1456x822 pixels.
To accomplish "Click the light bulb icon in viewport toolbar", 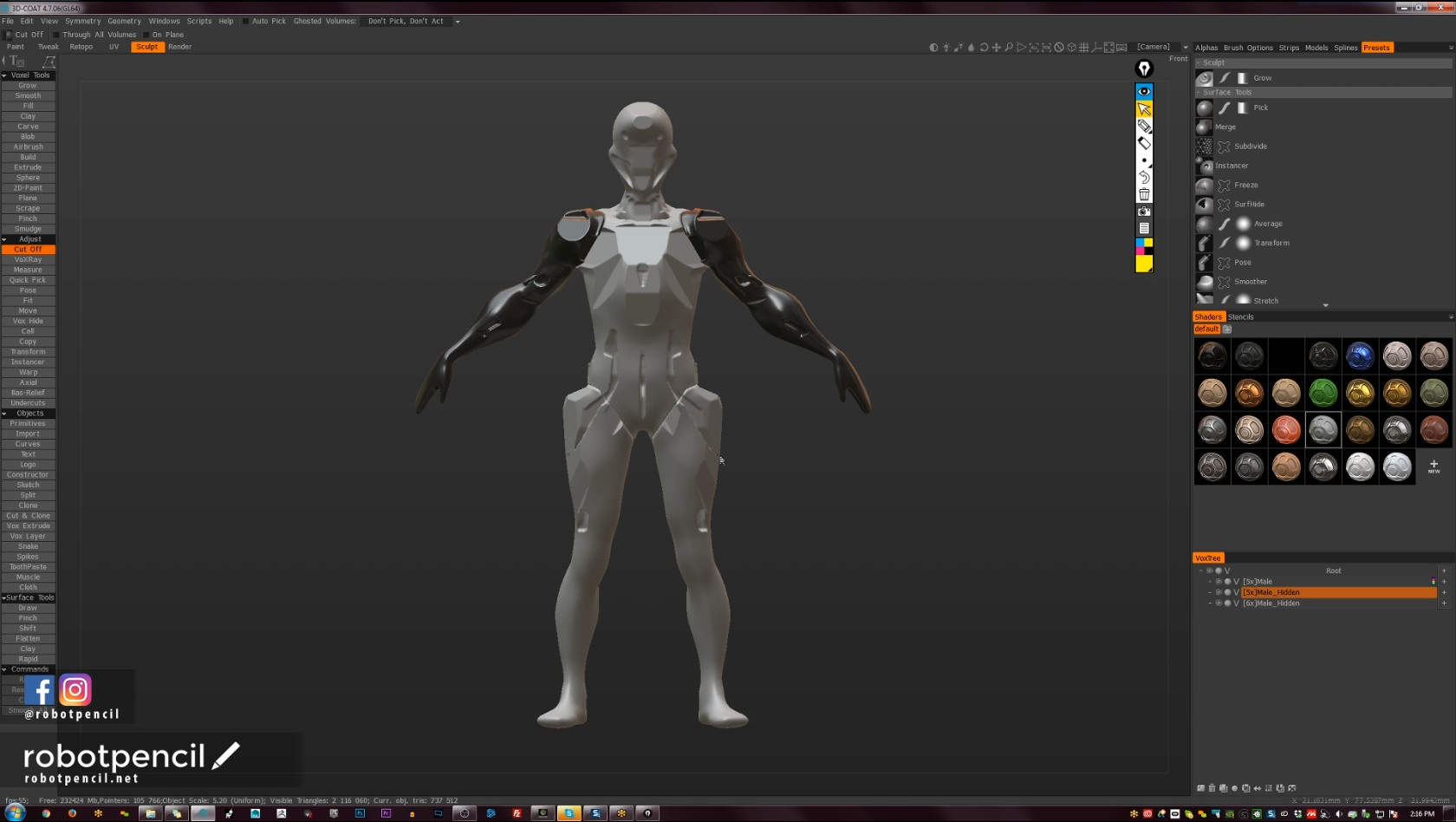I will point(946,47).
